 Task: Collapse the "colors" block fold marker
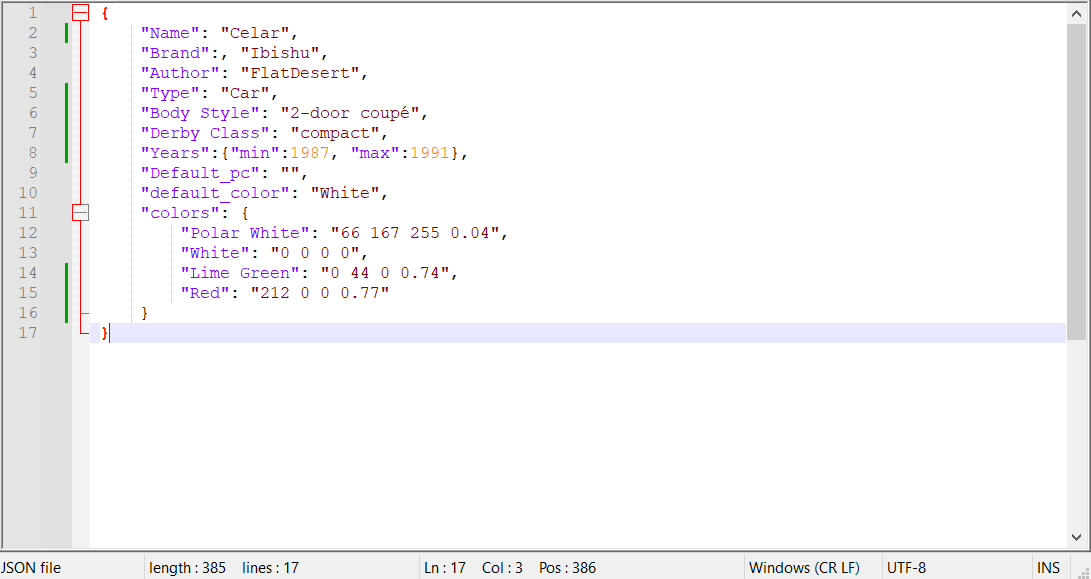pyautogui.click(x=81, y=213)
